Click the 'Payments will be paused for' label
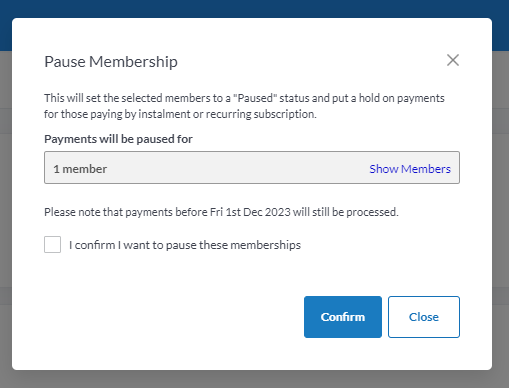 click(x=118, y=139)
